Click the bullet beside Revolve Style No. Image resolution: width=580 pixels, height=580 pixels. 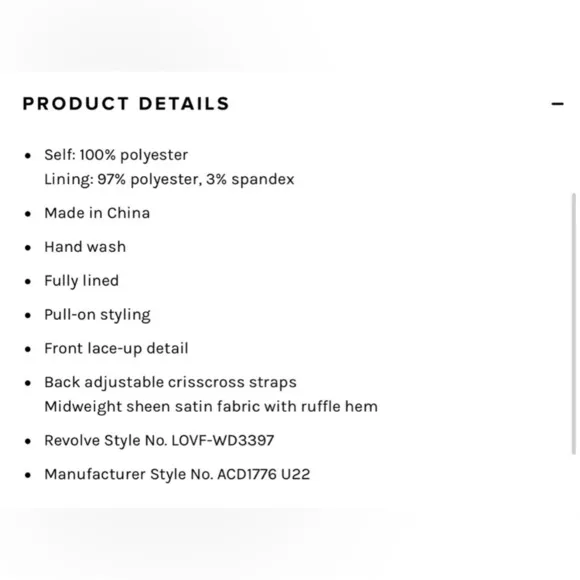pos(28,441)
